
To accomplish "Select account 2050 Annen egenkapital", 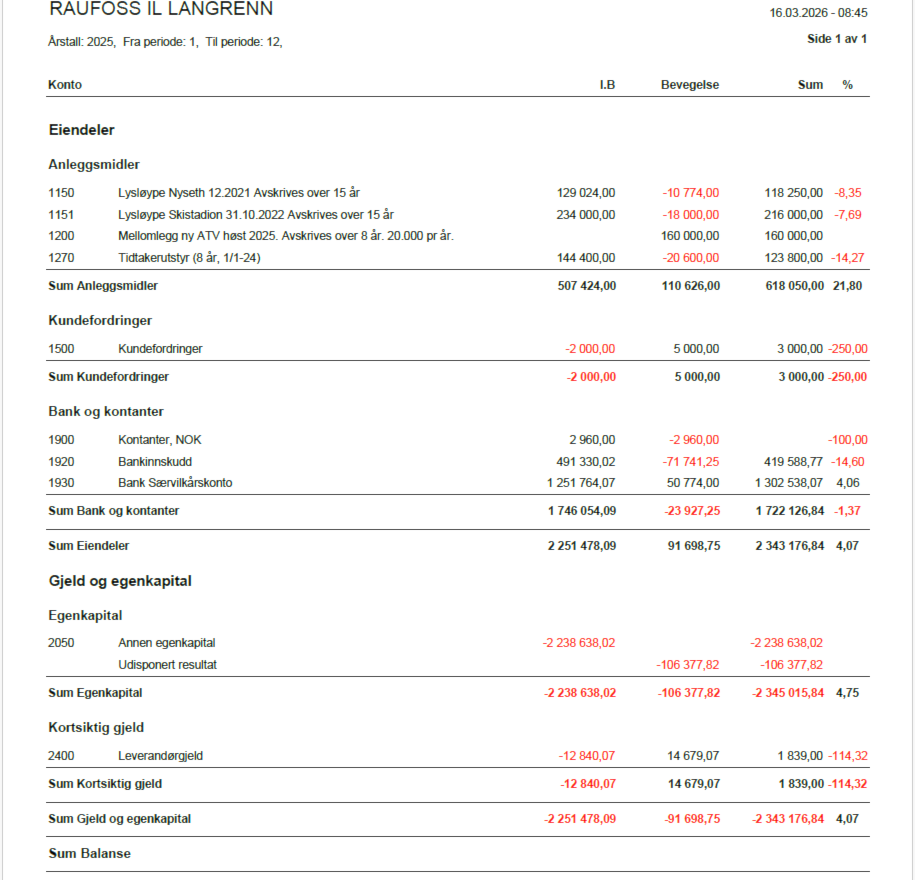I will 166,643.
